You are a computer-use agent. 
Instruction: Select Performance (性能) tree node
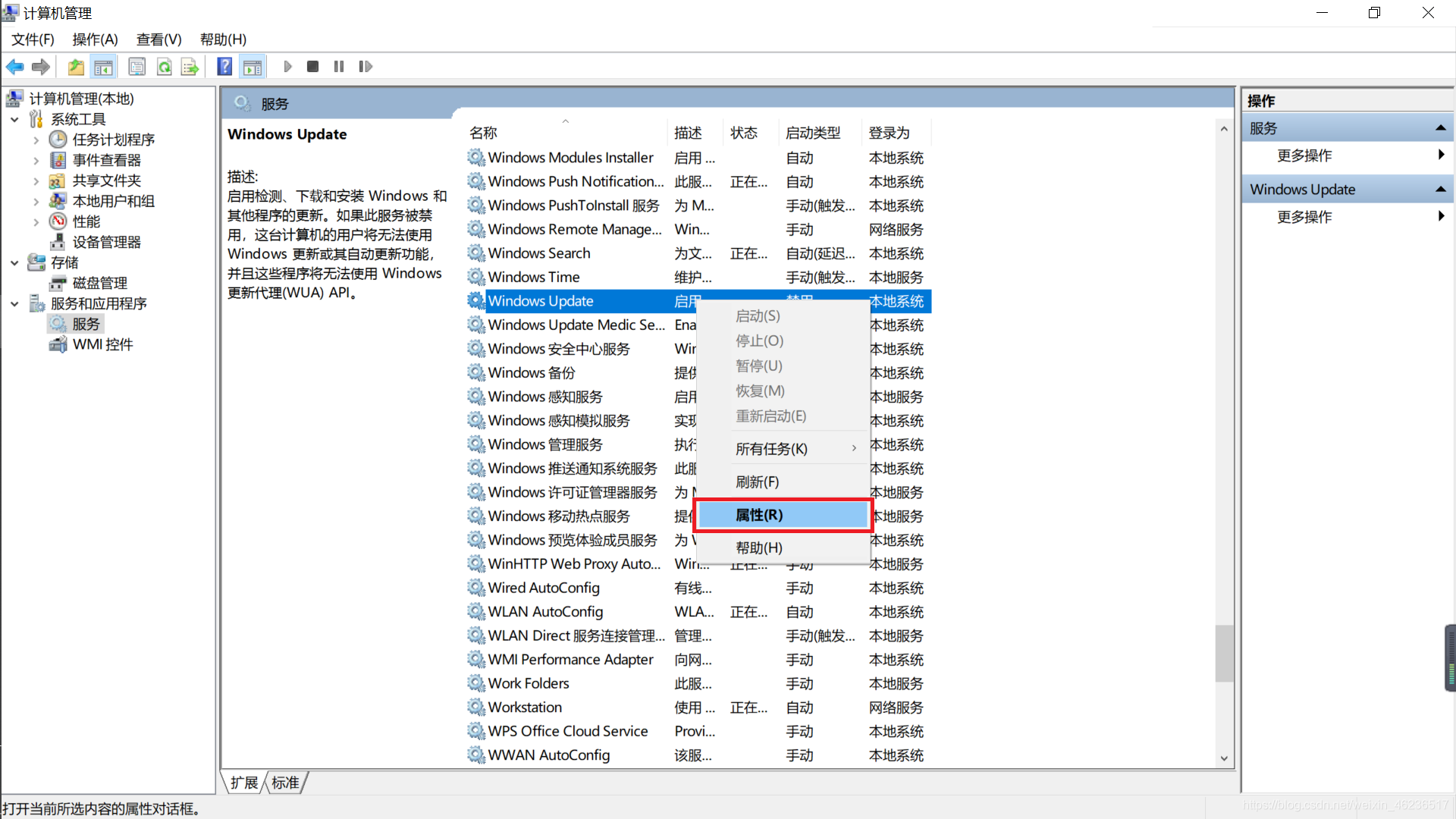coord(86,221)
